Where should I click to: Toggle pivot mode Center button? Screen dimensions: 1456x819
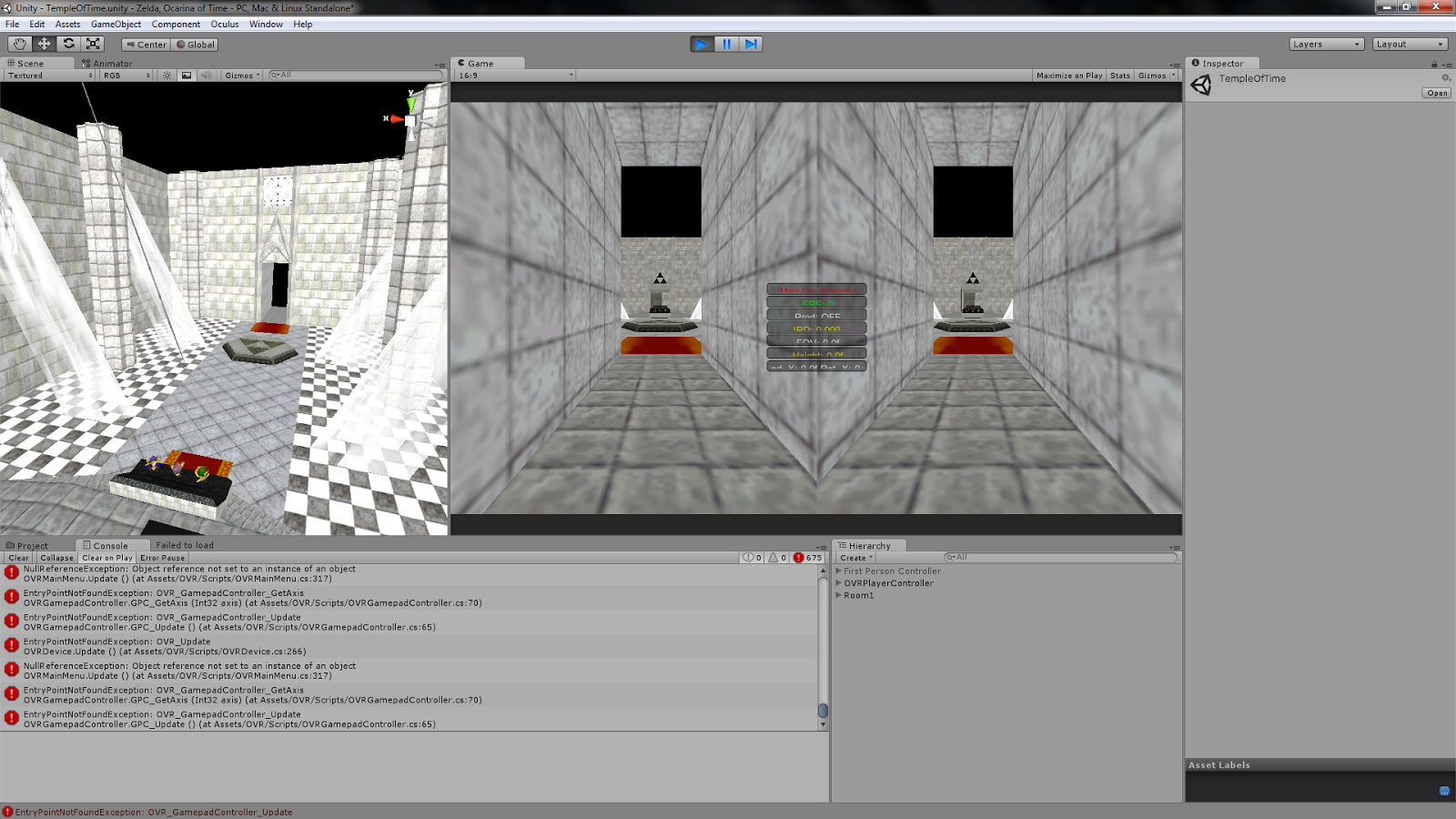pos(147,45)
